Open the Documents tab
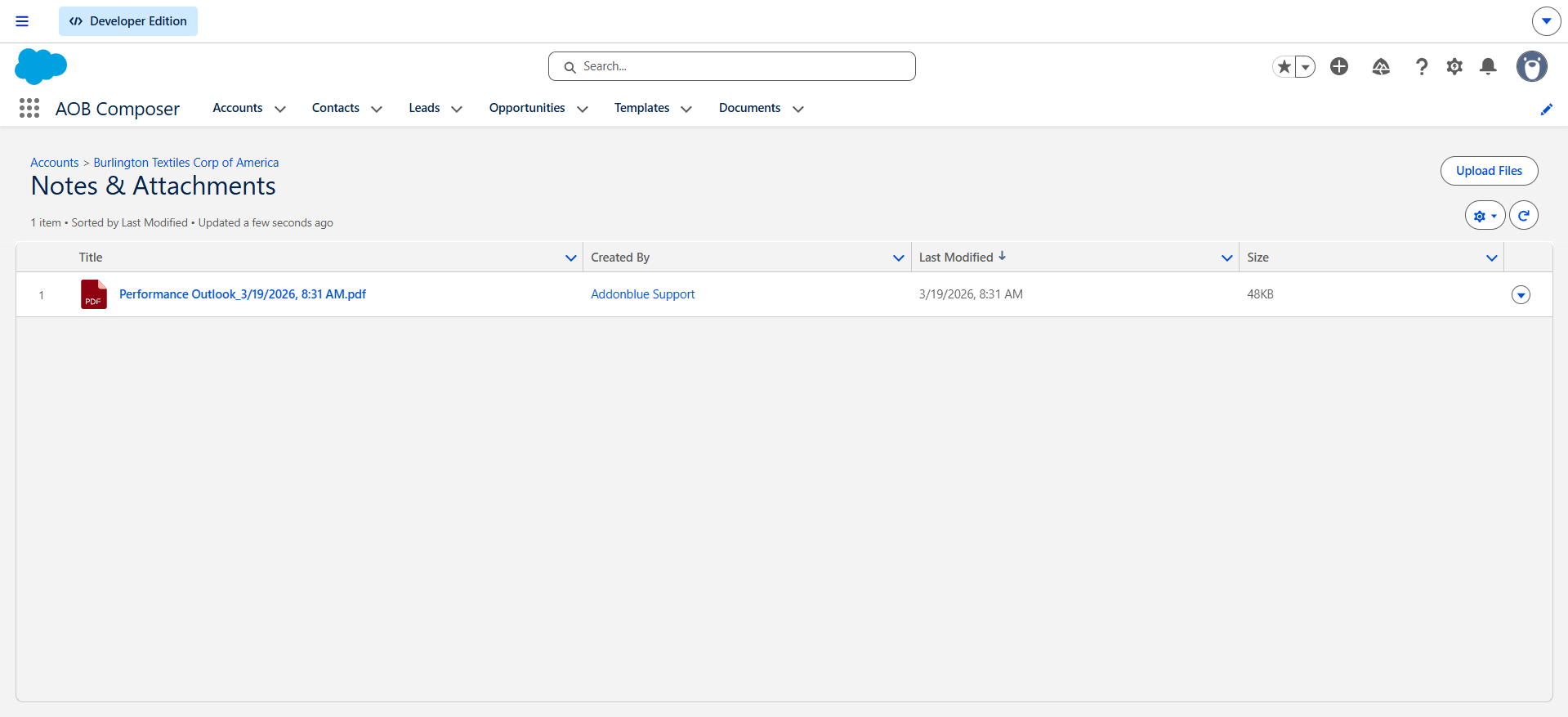 point(750,108)
